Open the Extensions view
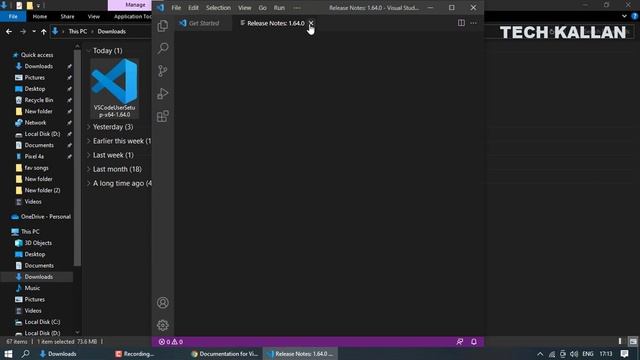The height and width of the screenshot is (360, 640). point(162,116)
